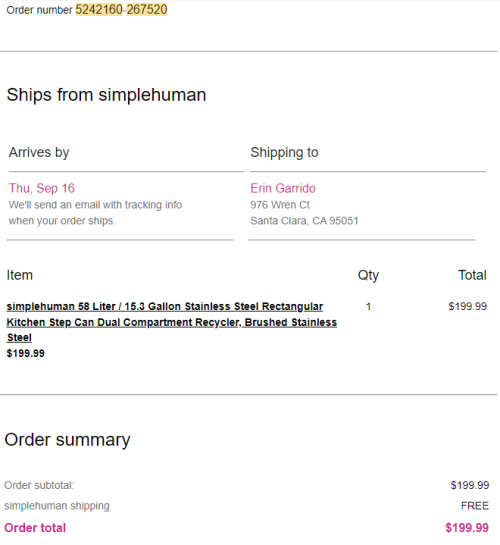Click the Item column header

click(20, 275)
